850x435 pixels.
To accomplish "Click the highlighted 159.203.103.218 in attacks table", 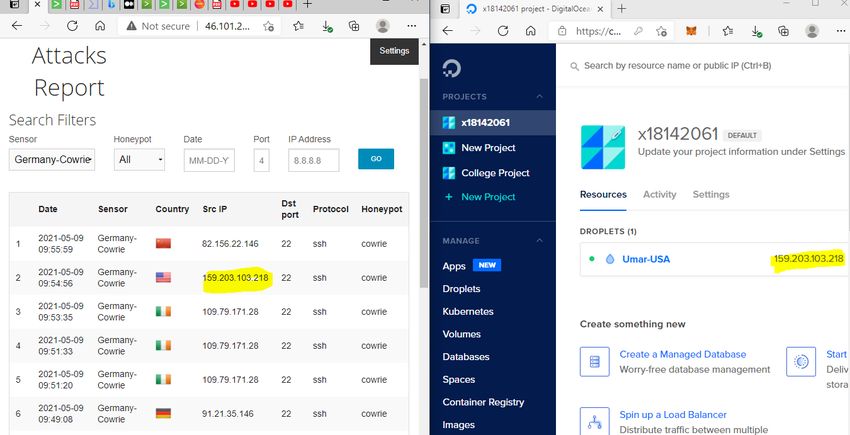I will point(235,278).
